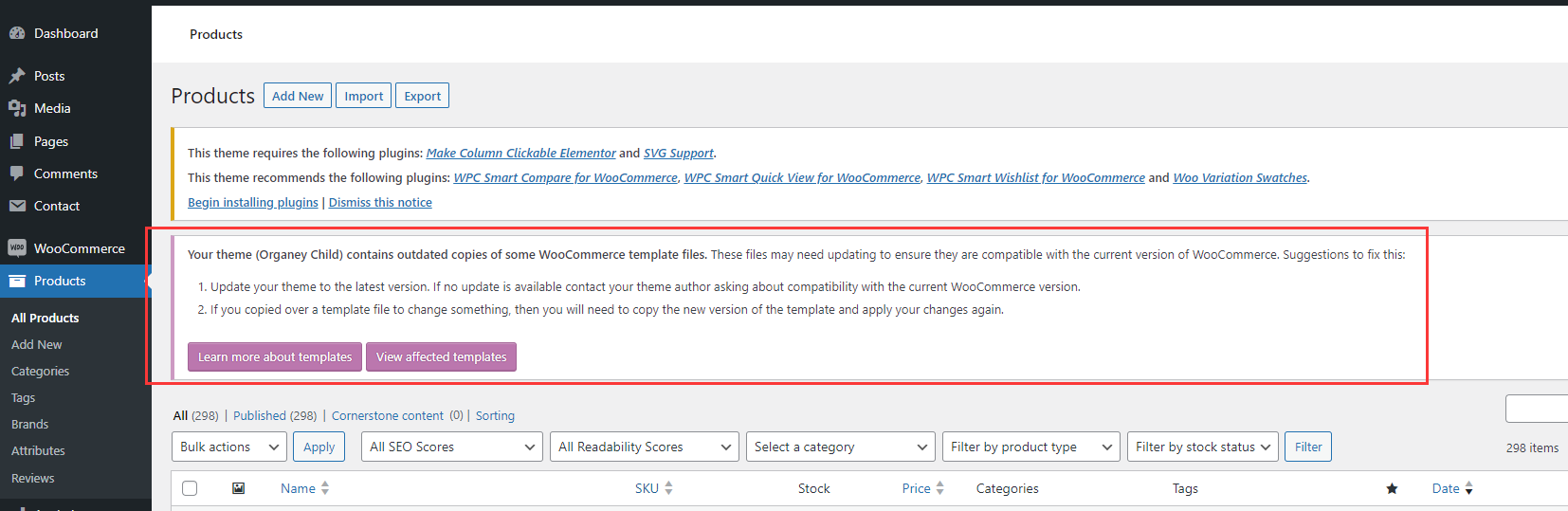
Task: Open WooCommerce menu item
Action: 76,248
